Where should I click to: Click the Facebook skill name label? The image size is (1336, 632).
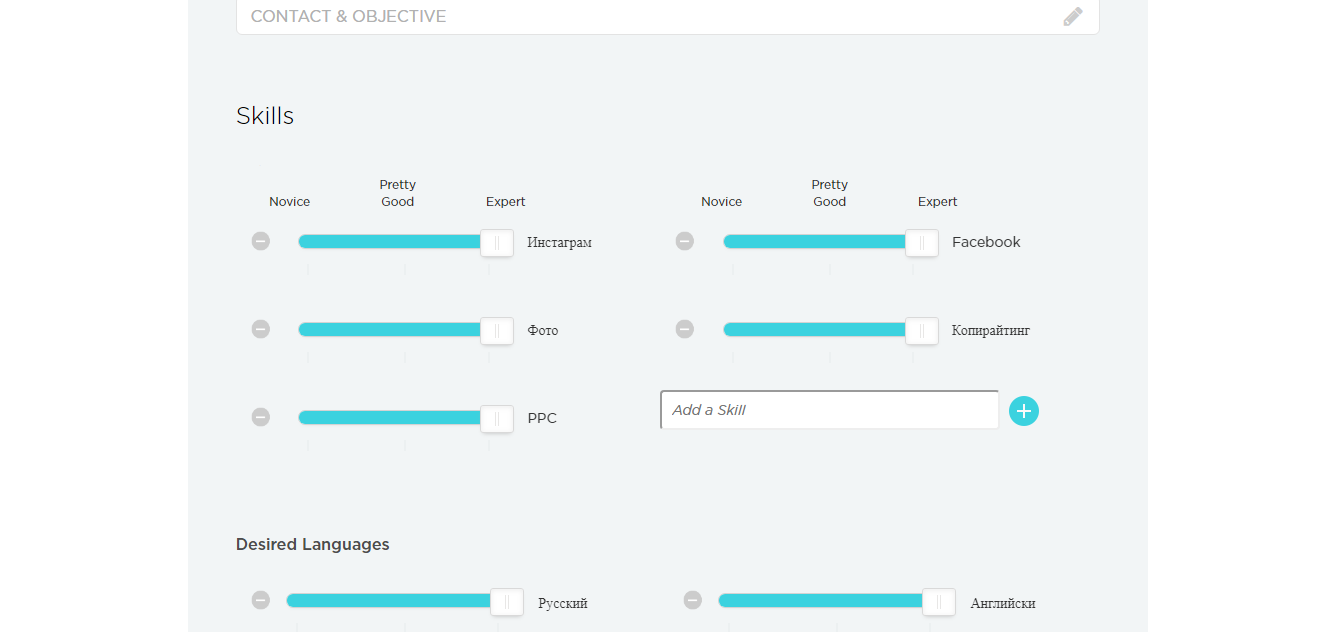pyautogui.click(x=986, y=242)
